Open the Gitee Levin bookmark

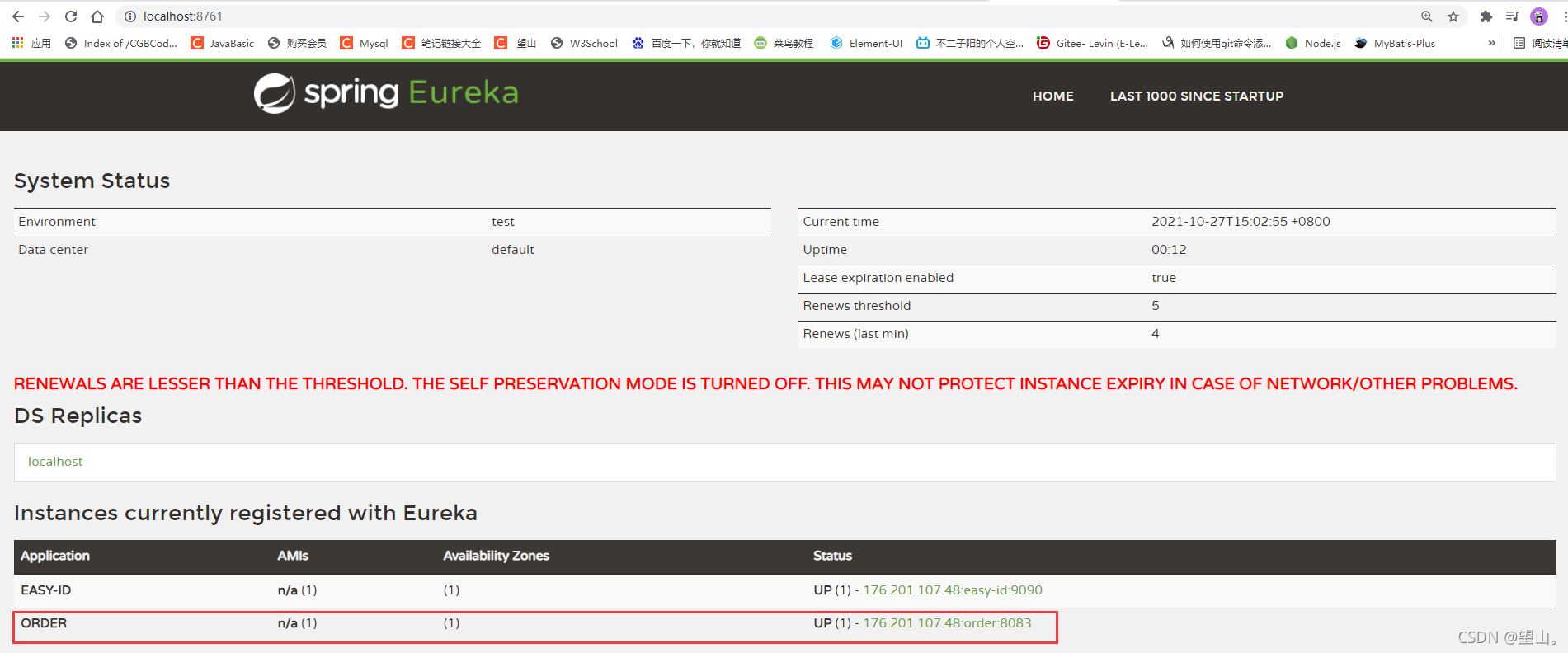point(1093,43)
